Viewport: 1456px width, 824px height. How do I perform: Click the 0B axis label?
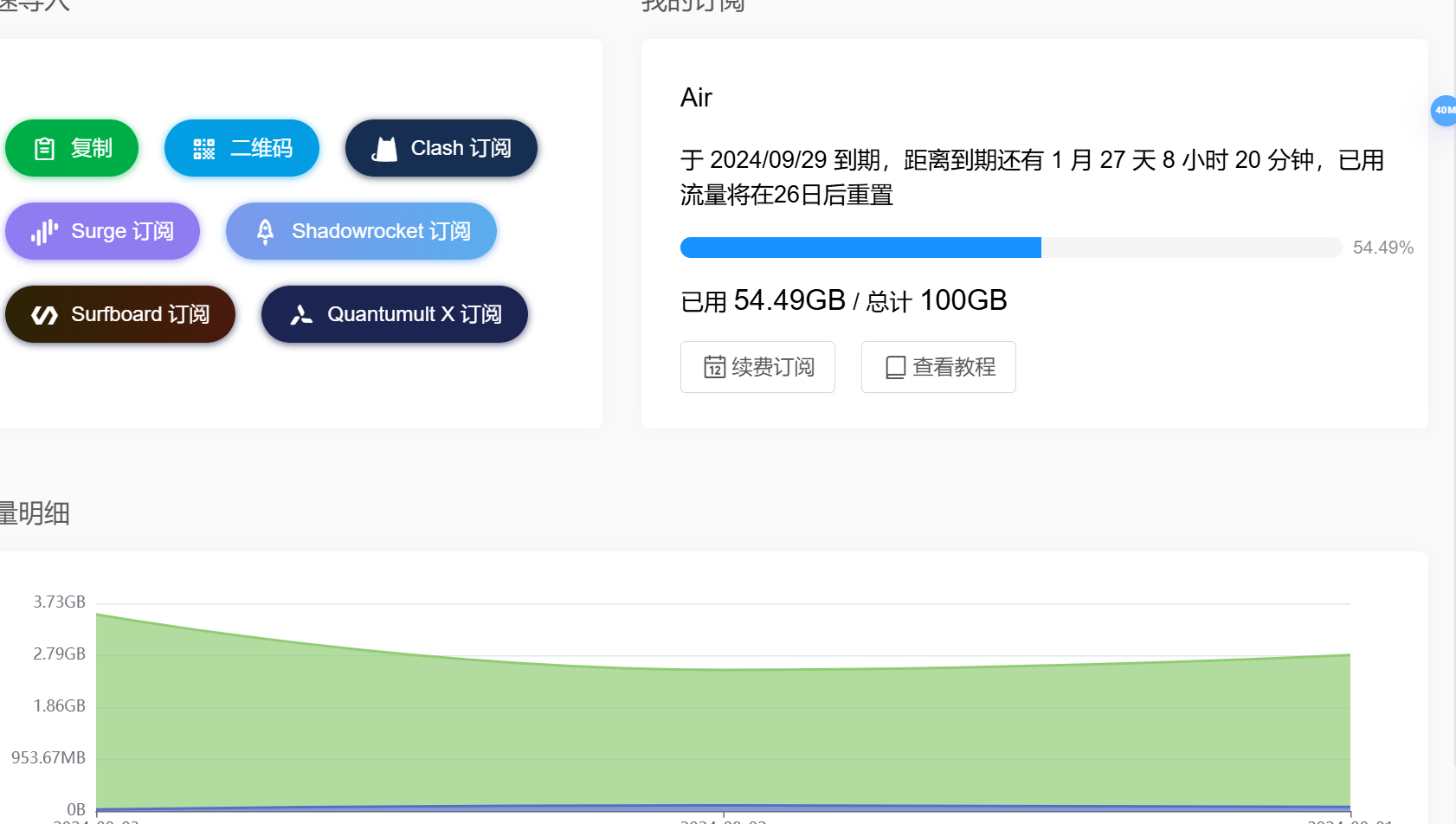point(76,809)
